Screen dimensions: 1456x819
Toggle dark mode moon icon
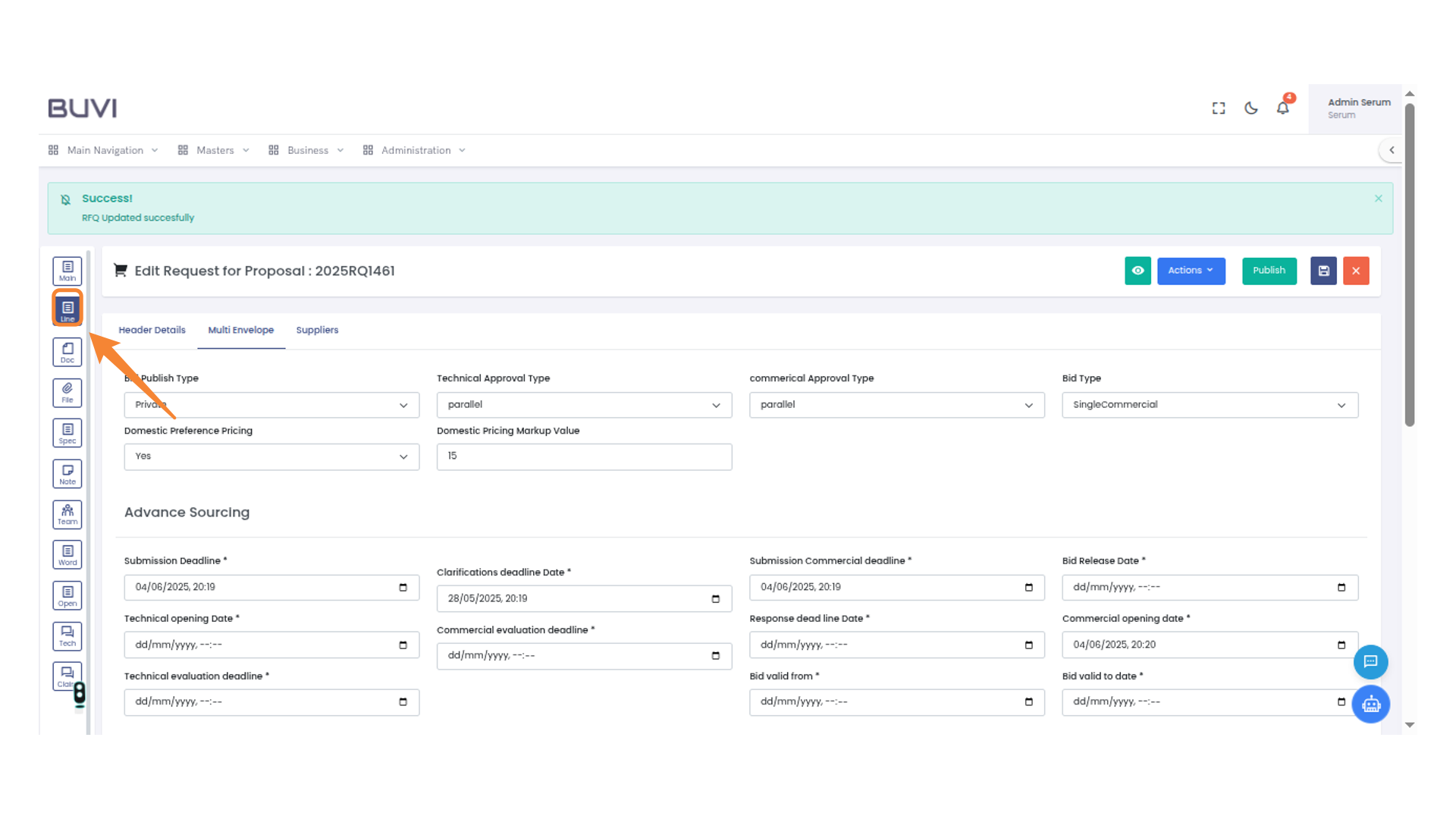click(1251, 108)
